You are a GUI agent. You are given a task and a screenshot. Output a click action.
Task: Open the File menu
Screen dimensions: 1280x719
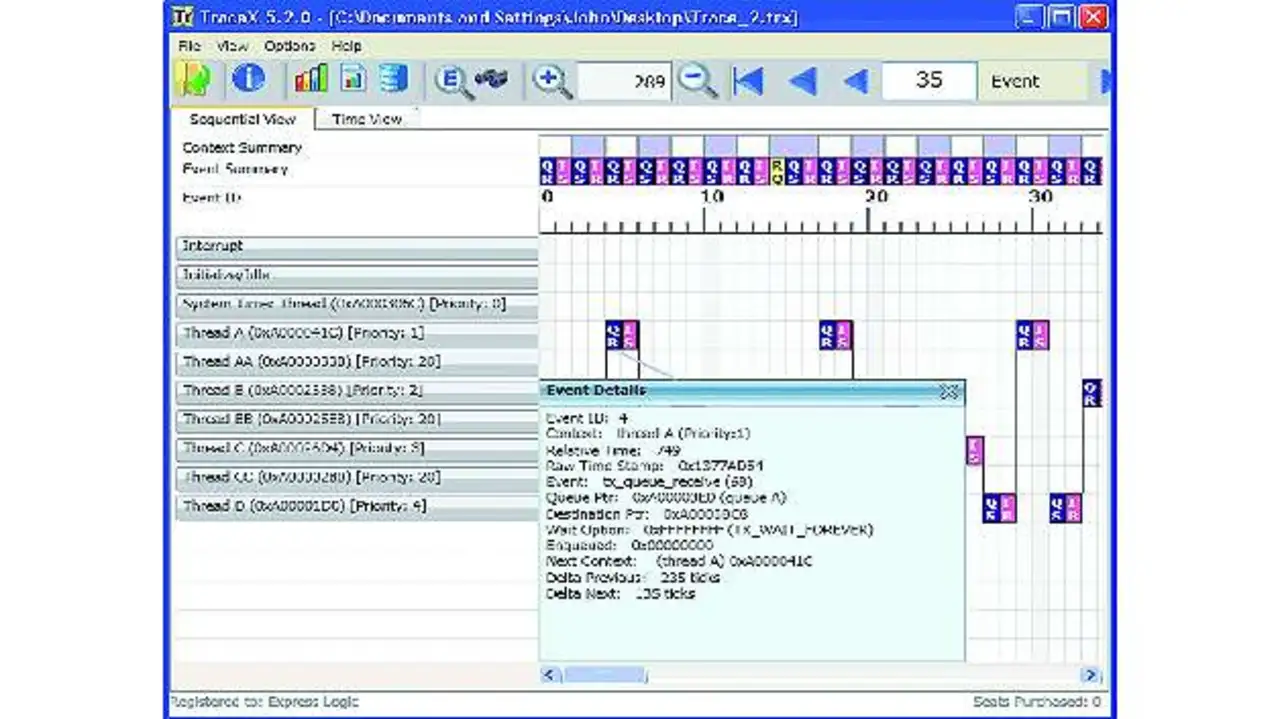tap(189, 46)
